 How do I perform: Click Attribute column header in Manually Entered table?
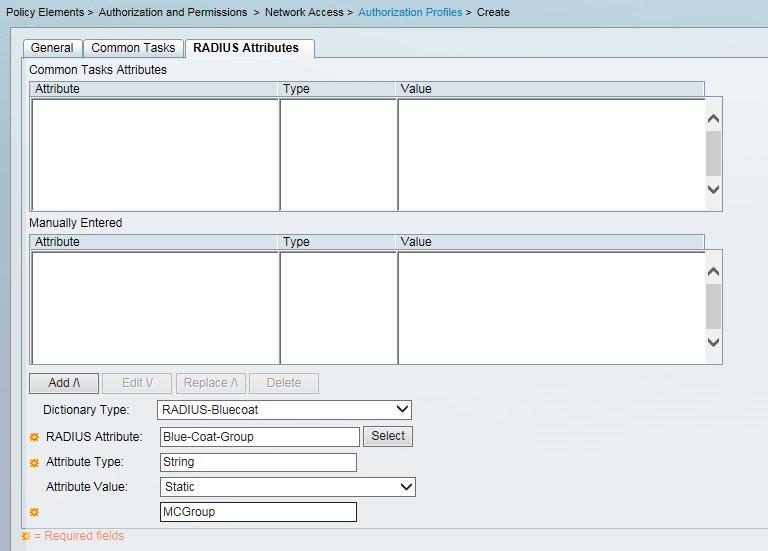pyautogui.click(x=155, y=242)
